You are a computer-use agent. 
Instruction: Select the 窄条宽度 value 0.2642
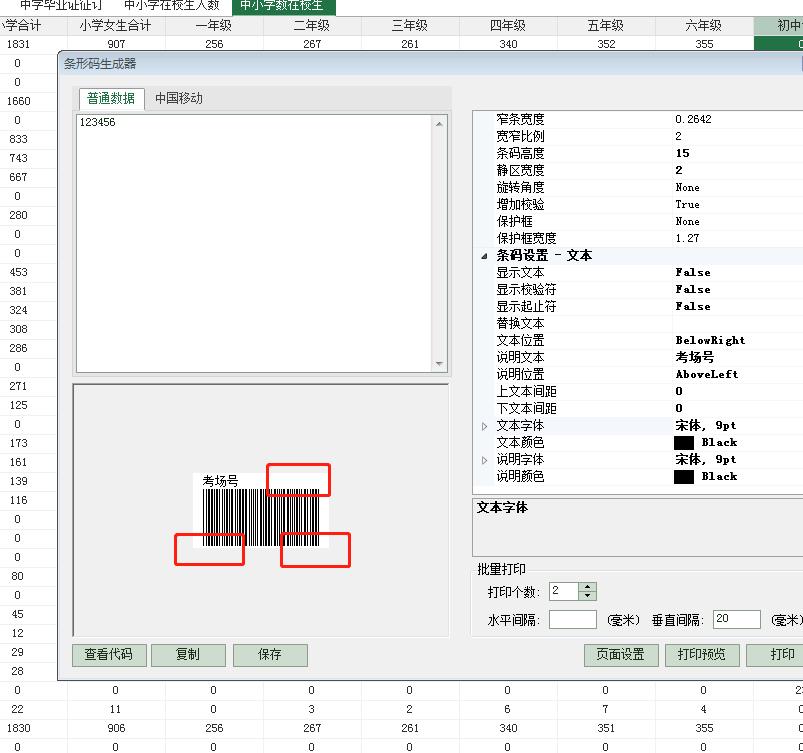pyautogui.click(x=693, y=119)
